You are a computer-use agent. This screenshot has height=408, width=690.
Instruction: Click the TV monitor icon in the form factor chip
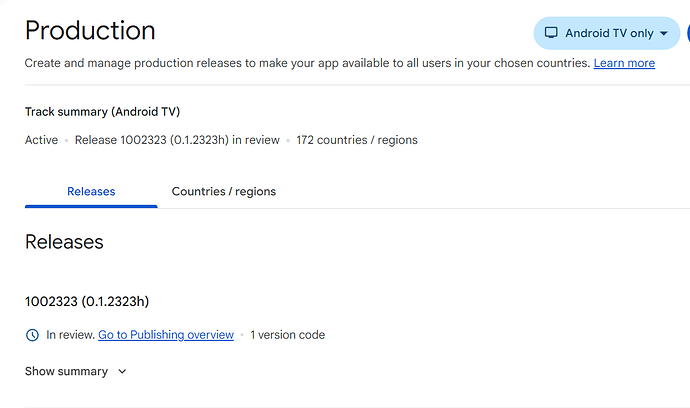(x=551, y=33)
